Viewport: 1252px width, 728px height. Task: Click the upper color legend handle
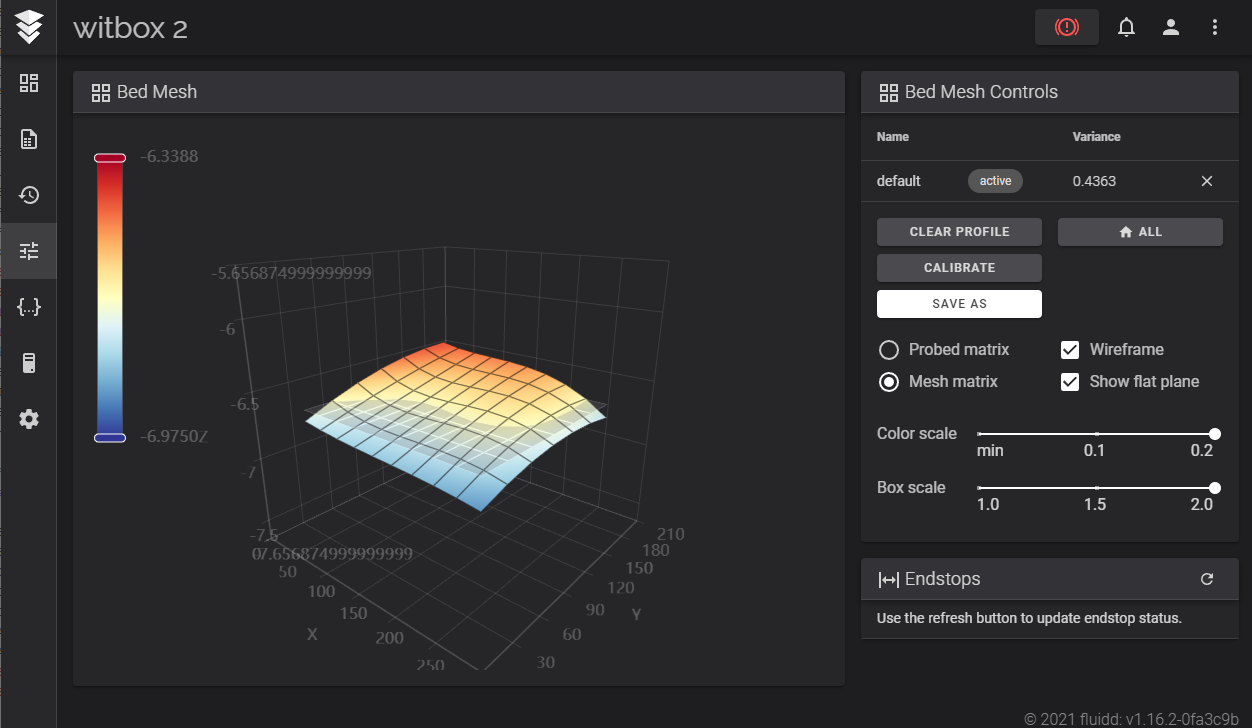click(110, 158)
